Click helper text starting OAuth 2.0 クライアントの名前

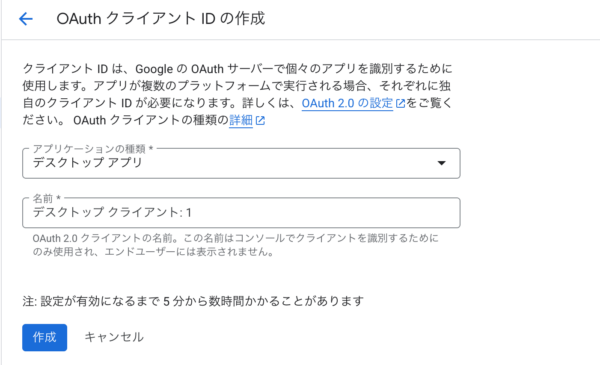point(235,238)
